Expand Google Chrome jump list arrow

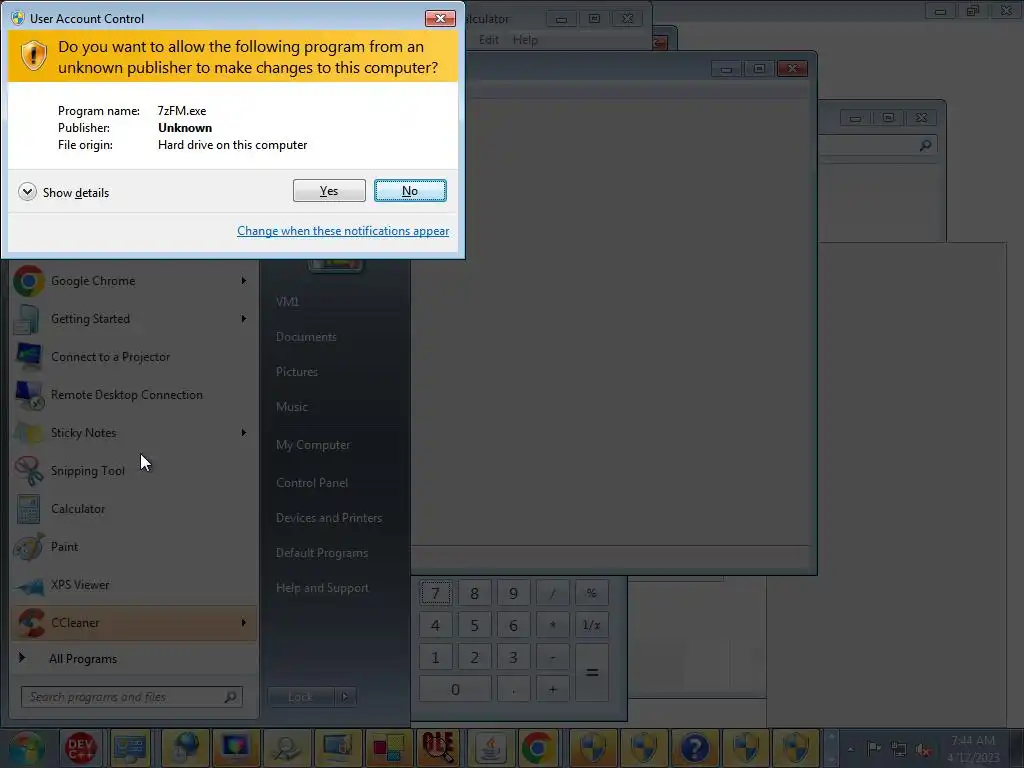(x=244, y=281)
